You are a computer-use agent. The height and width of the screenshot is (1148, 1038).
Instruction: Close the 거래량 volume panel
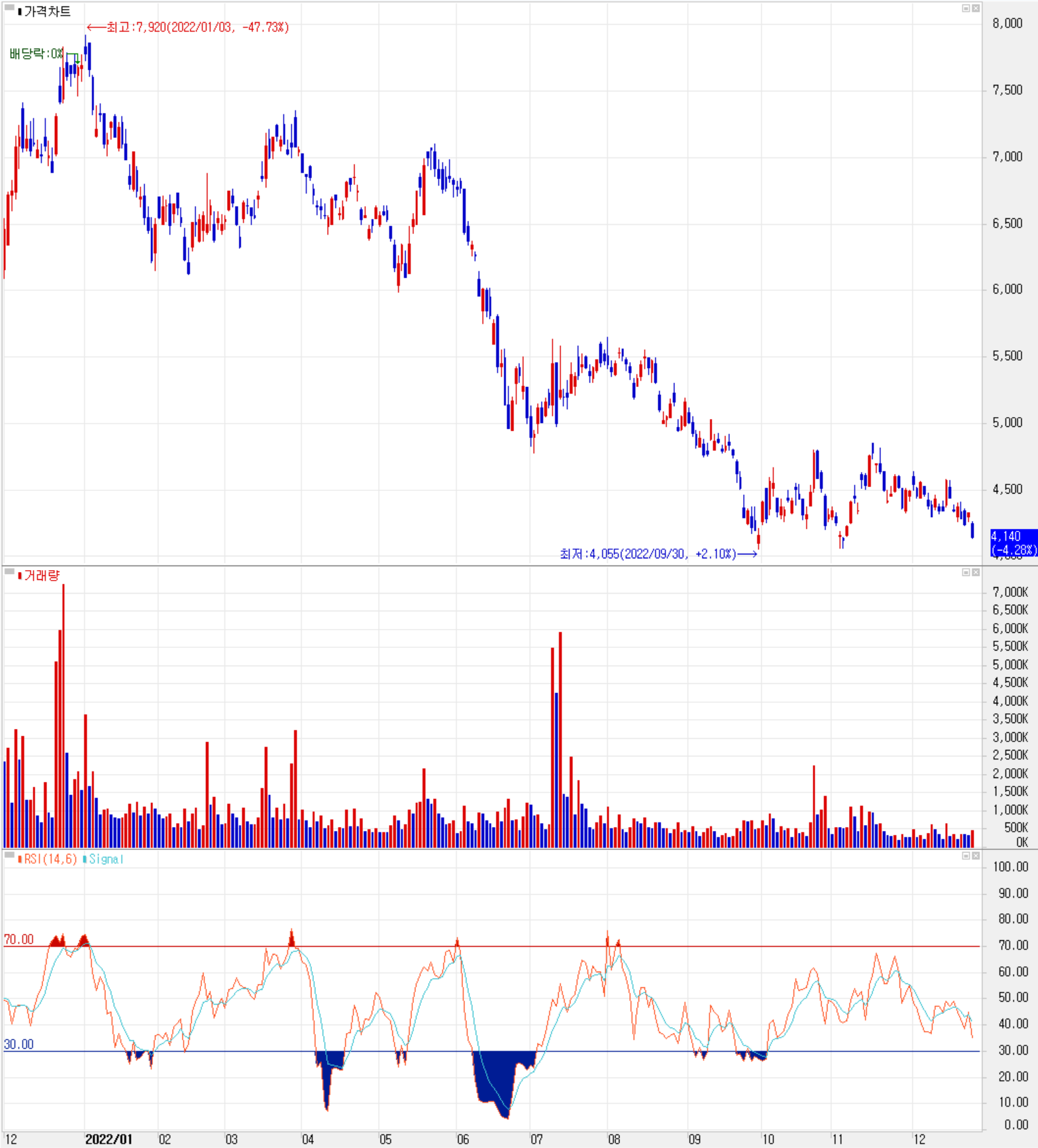(x=975, y=572)
